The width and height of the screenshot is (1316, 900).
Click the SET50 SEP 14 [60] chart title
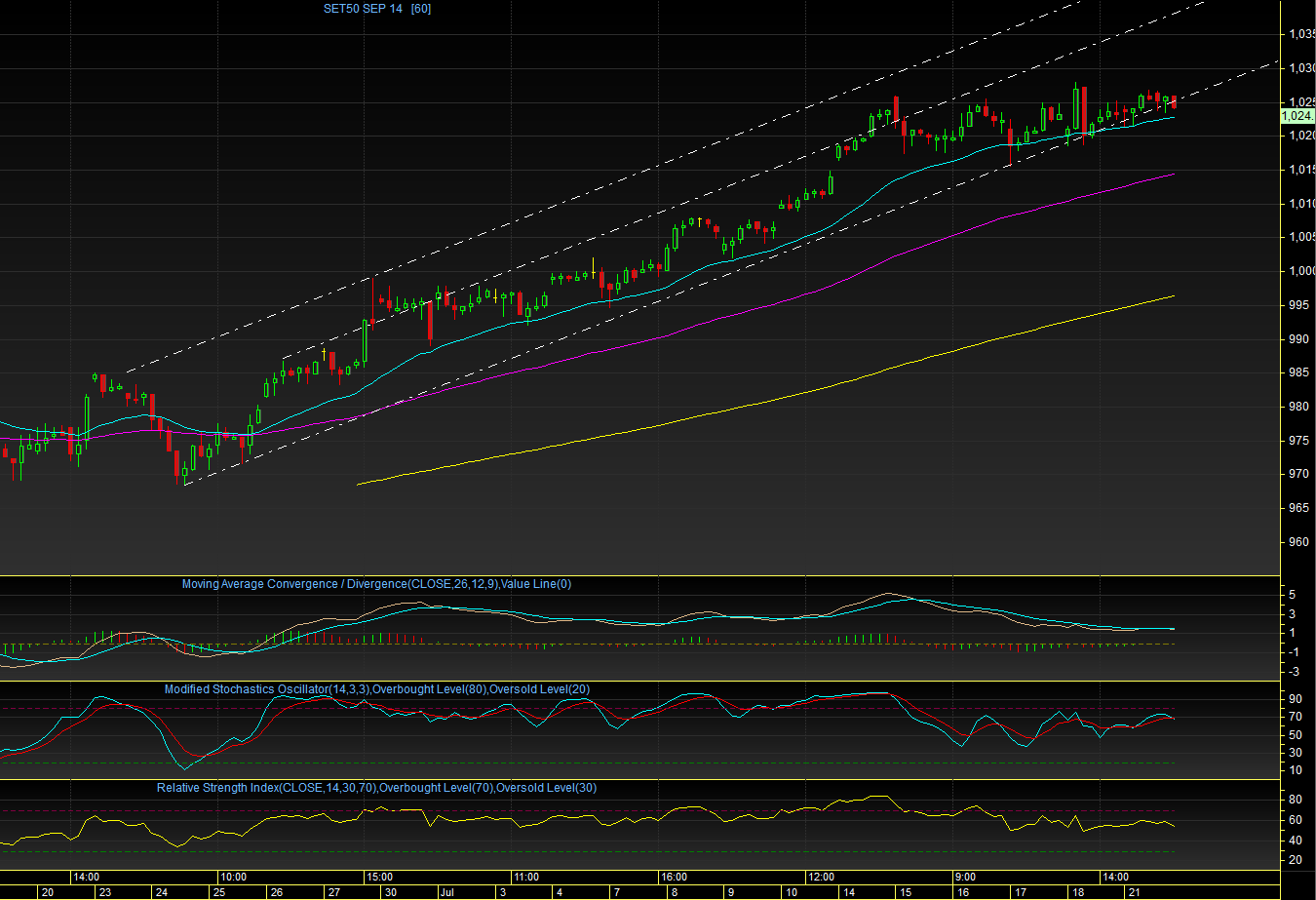(x=377, y=9)
